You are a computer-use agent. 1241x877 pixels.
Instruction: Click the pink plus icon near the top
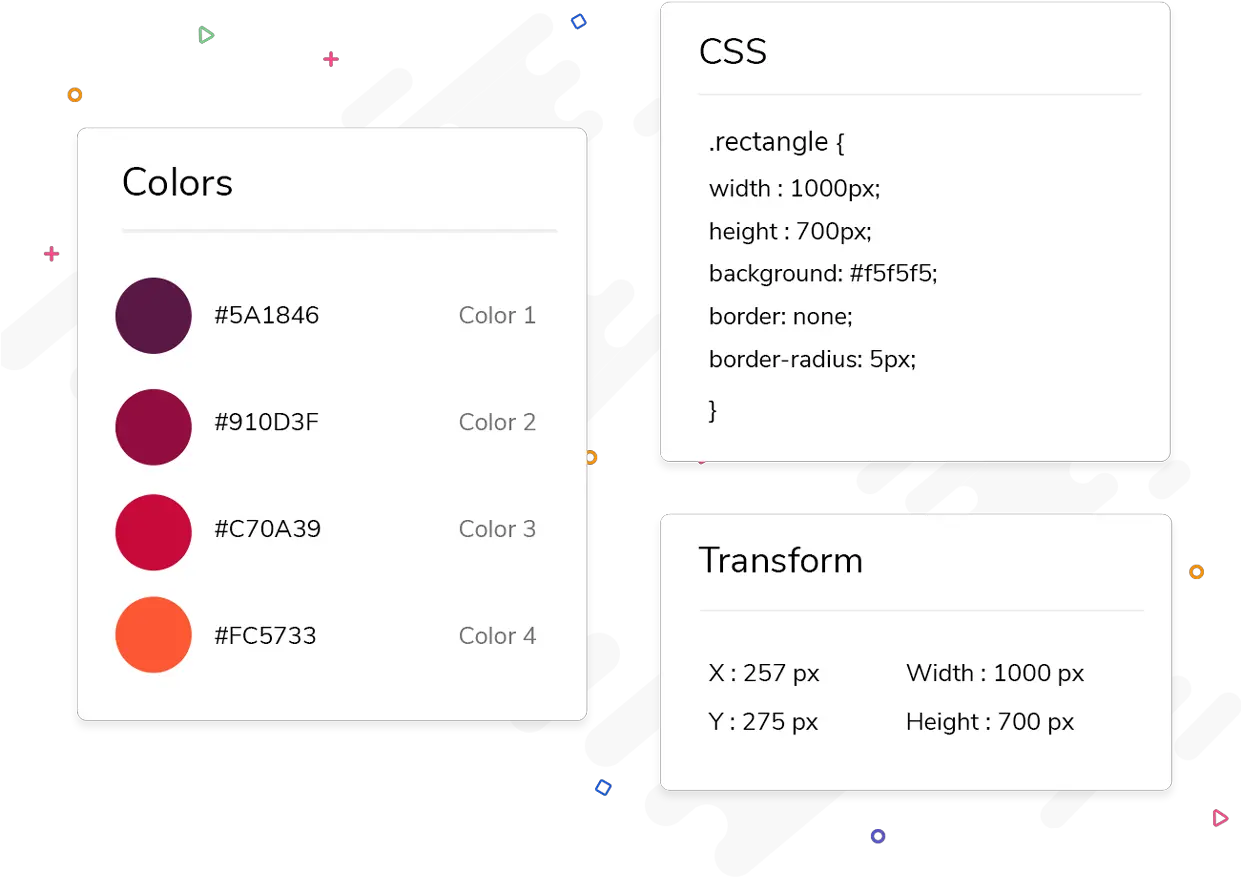pyautogui.click(x=331, y=59)
